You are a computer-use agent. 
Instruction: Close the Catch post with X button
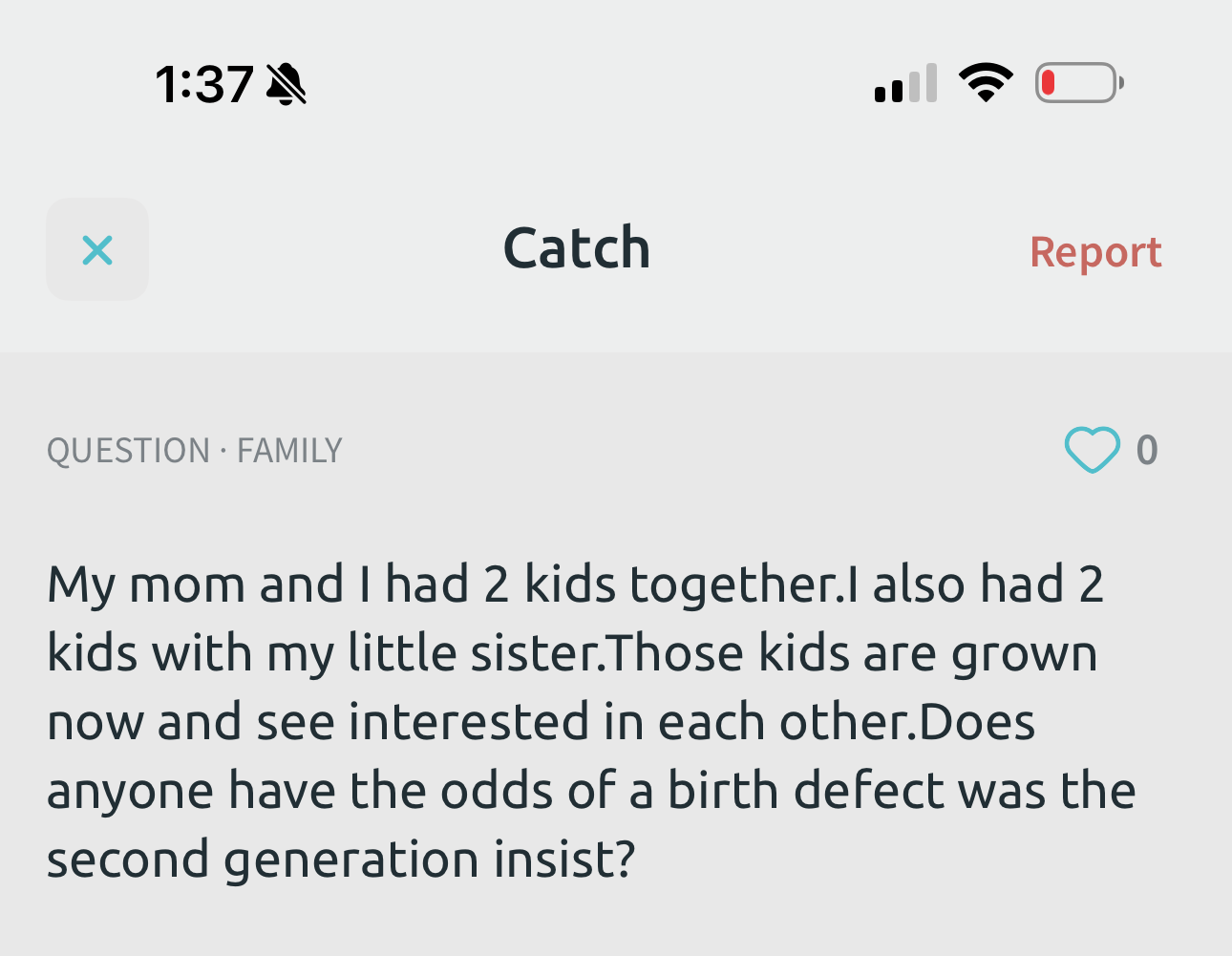(x=97, y=250)
